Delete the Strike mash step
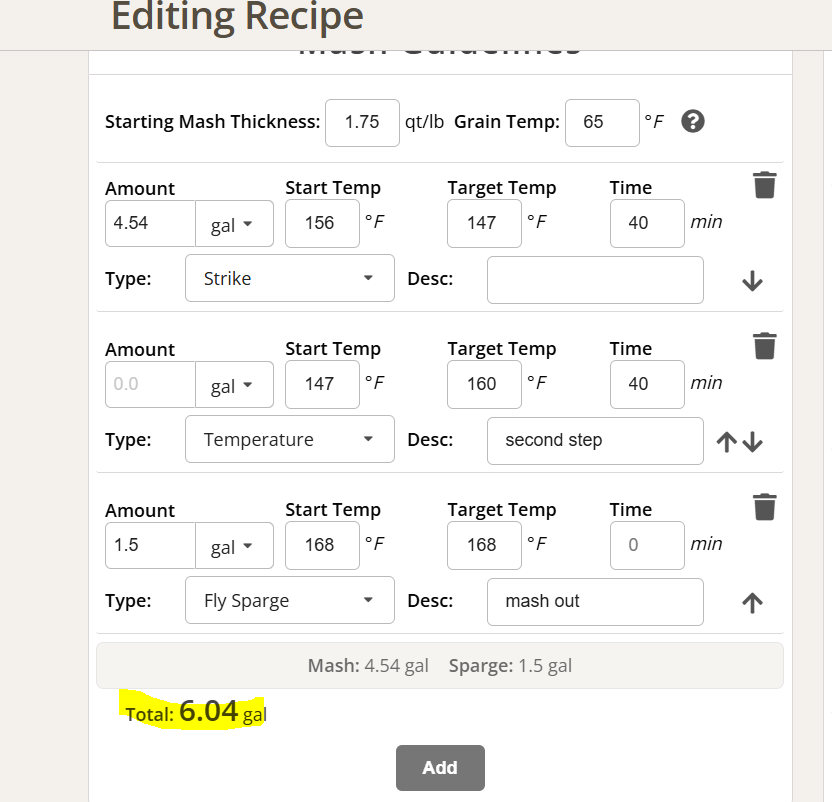The height and width of the screenshot is (802, 832). pos(764,185)
